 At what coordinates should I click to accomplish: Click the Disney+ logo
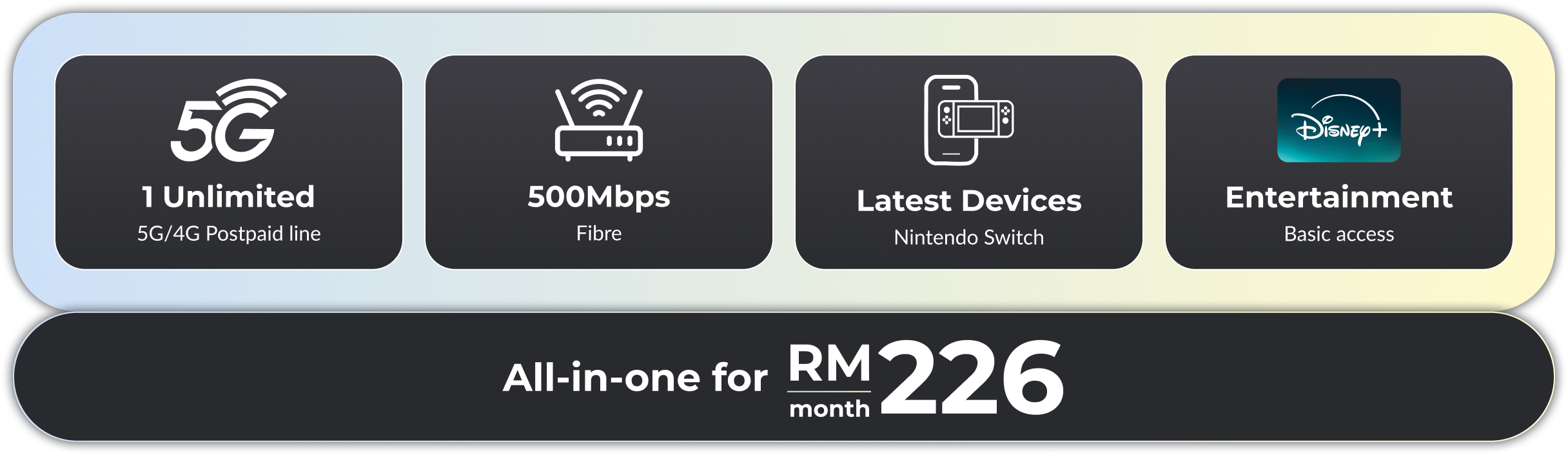(x=1339, y=120)
